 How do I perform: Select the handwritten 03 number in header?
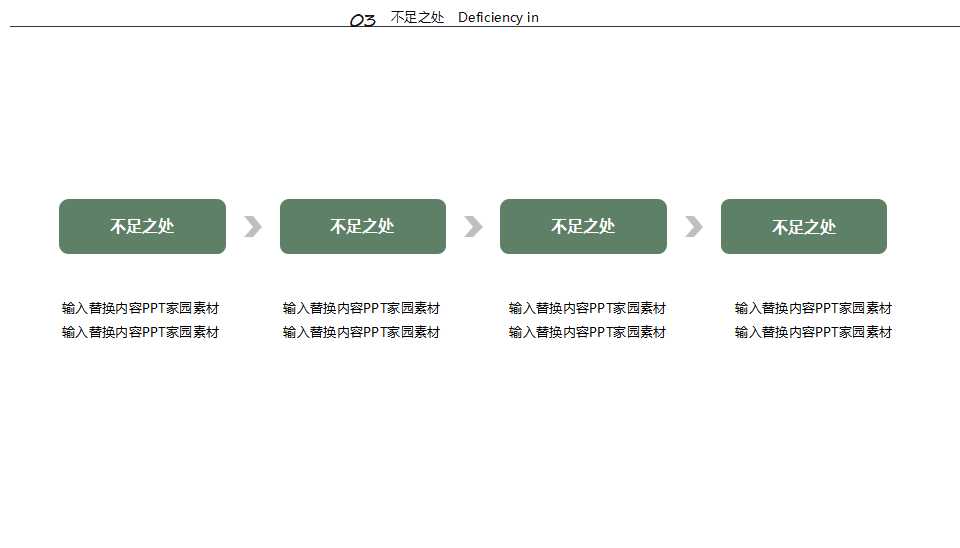click(363, 19)
